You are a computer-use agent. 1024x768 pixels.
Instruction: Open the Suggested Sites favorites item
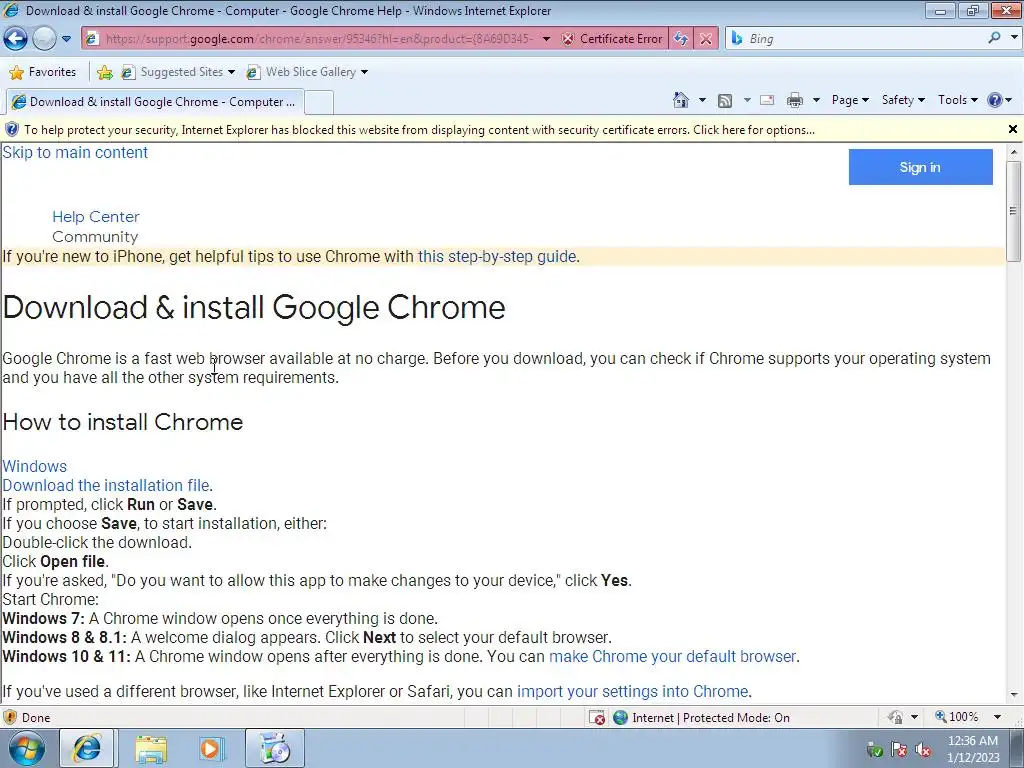click(178, 72)
